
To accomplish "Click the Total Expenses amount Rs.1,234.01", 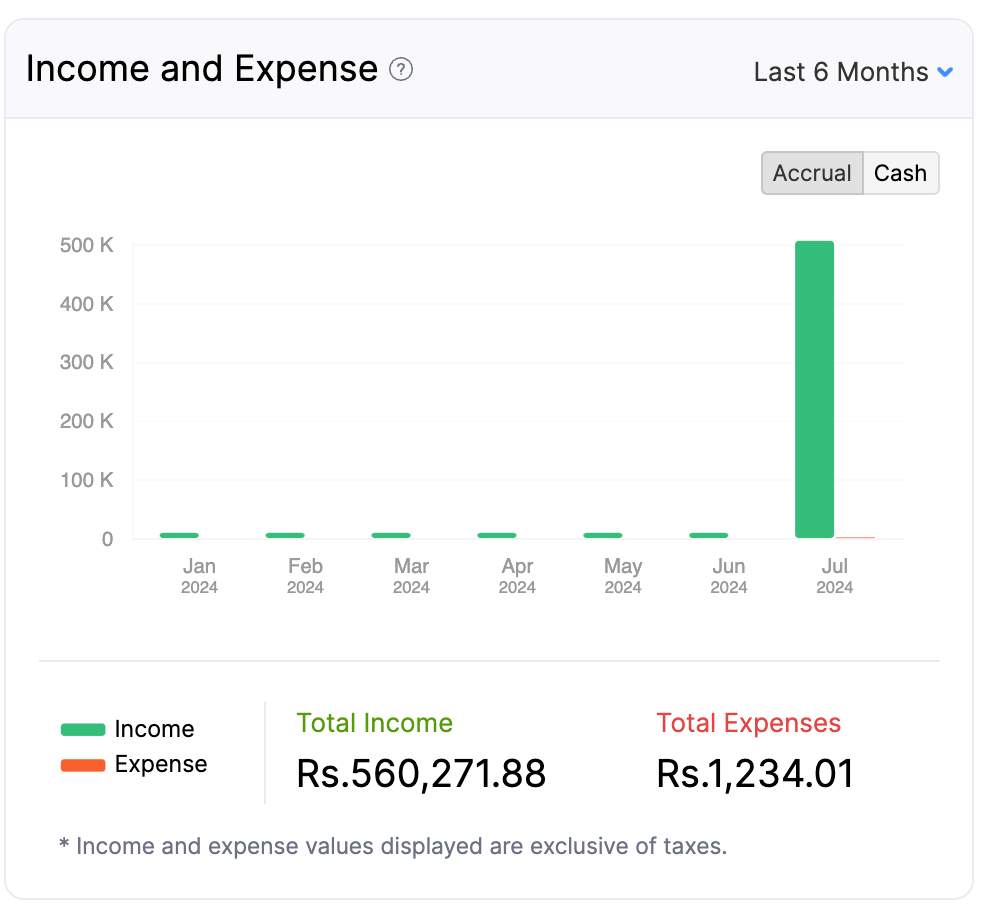I will coord(755,774).
